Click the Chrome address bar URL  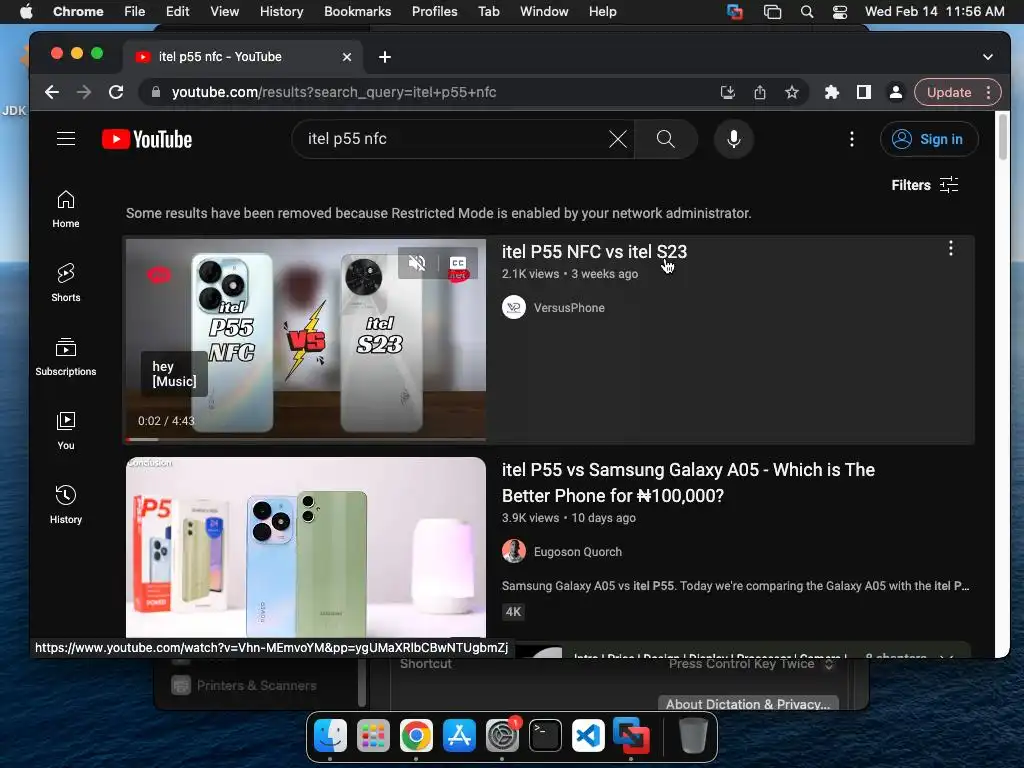[334, 92]
